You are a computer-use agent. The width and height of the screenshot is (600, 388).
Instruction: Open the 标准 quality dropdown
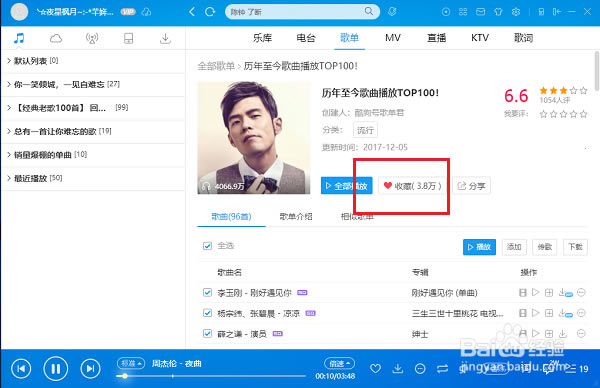tap(131, 363)
